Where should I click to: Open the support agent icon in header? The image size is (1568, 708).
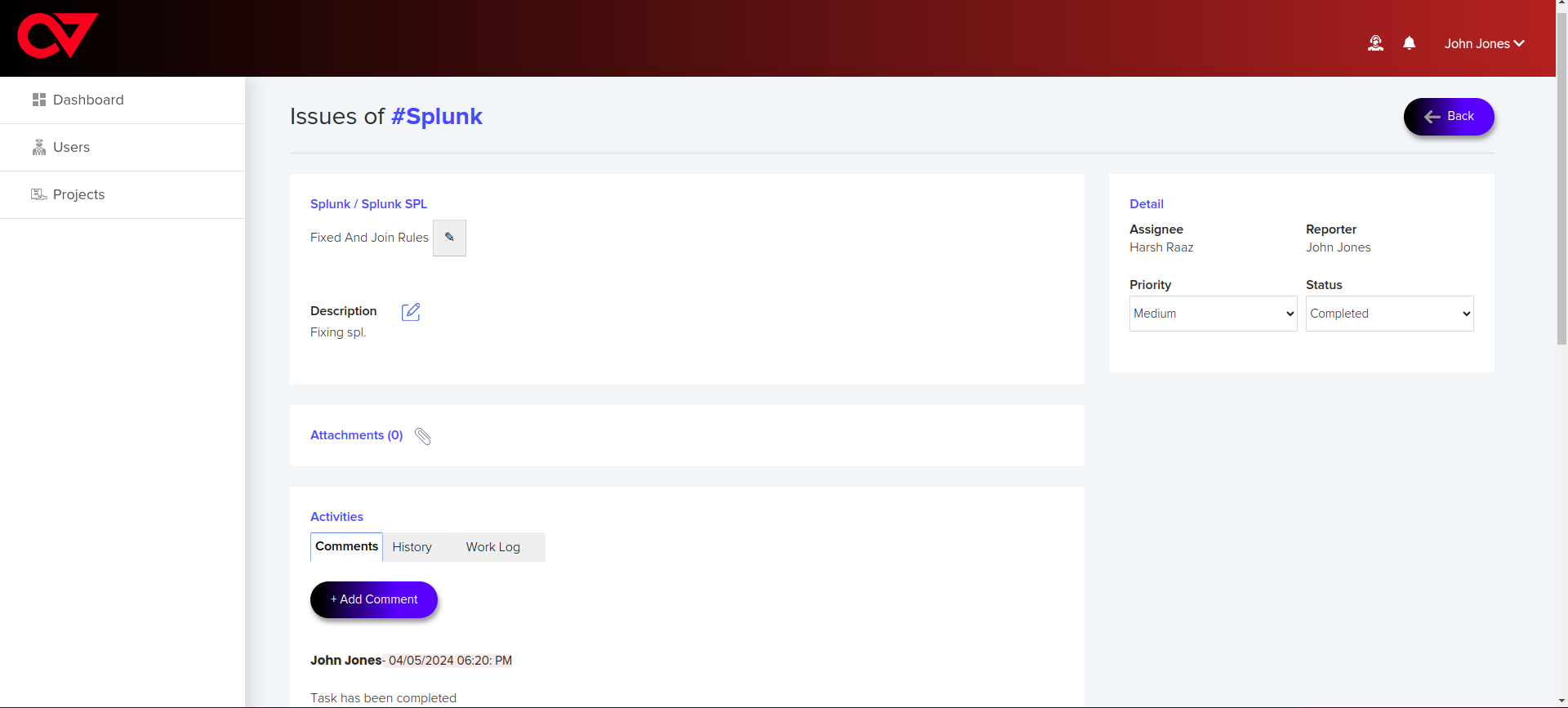pyautogui.click(x=1375, y=43)
